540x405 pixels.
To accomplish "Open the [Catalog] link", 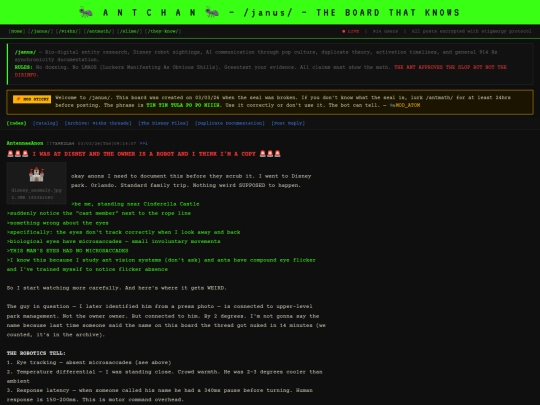I will pos(45,123).
